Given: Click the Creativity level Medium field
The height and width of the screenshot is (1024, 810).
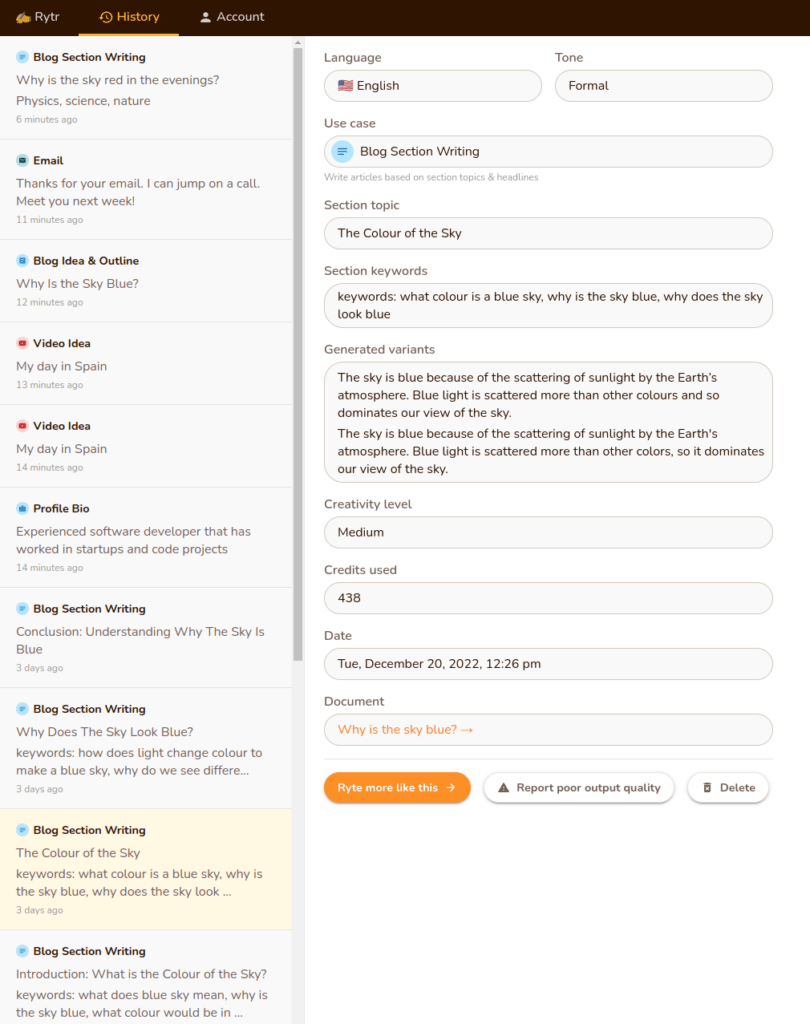Looking at the screenshot, I should [548, 532].
